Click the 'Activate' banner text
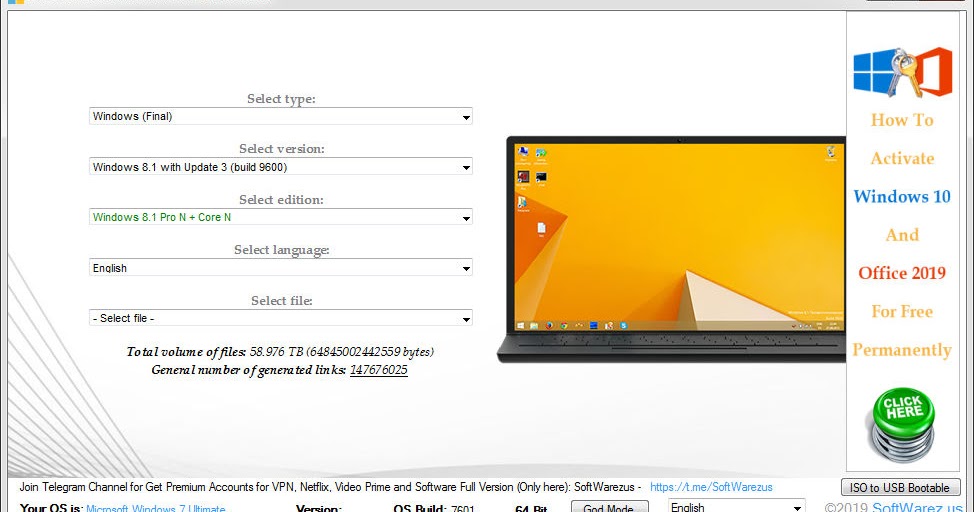The height and width of the screenshot is (512, 974). 902,158
